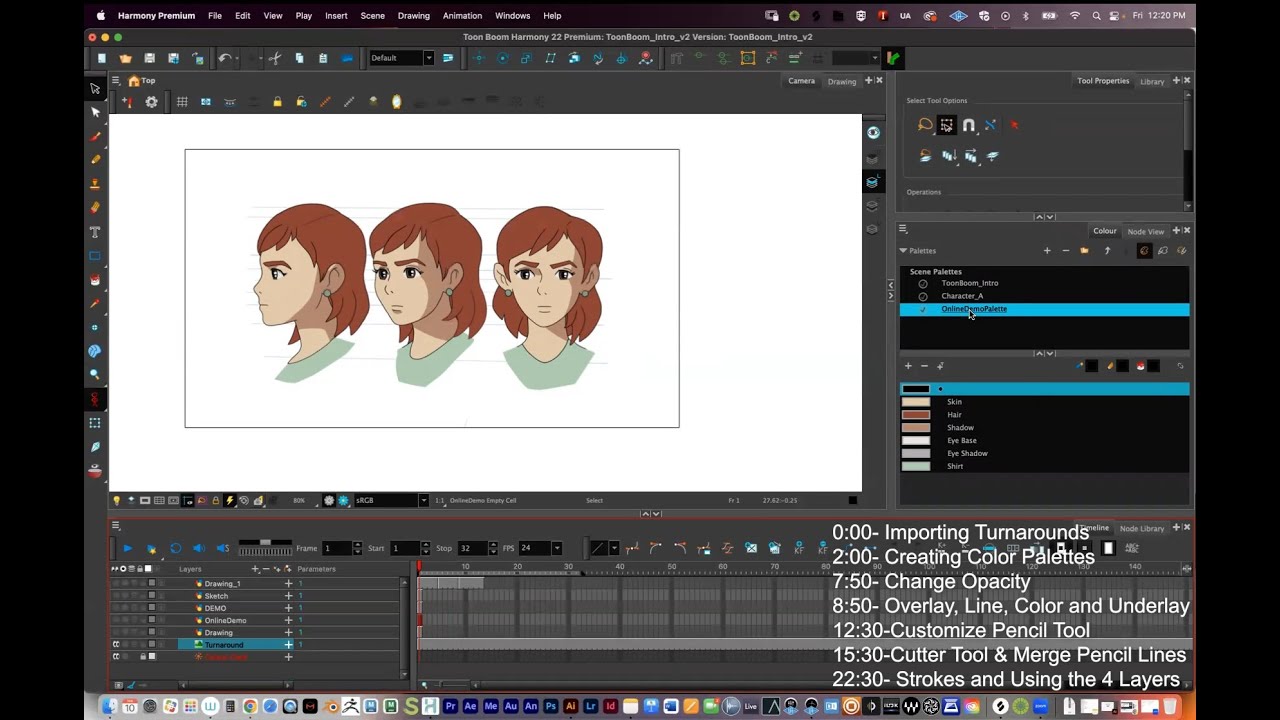Select the DEMO layer
The image size is (1280, 720).
[x=215, y=608]
